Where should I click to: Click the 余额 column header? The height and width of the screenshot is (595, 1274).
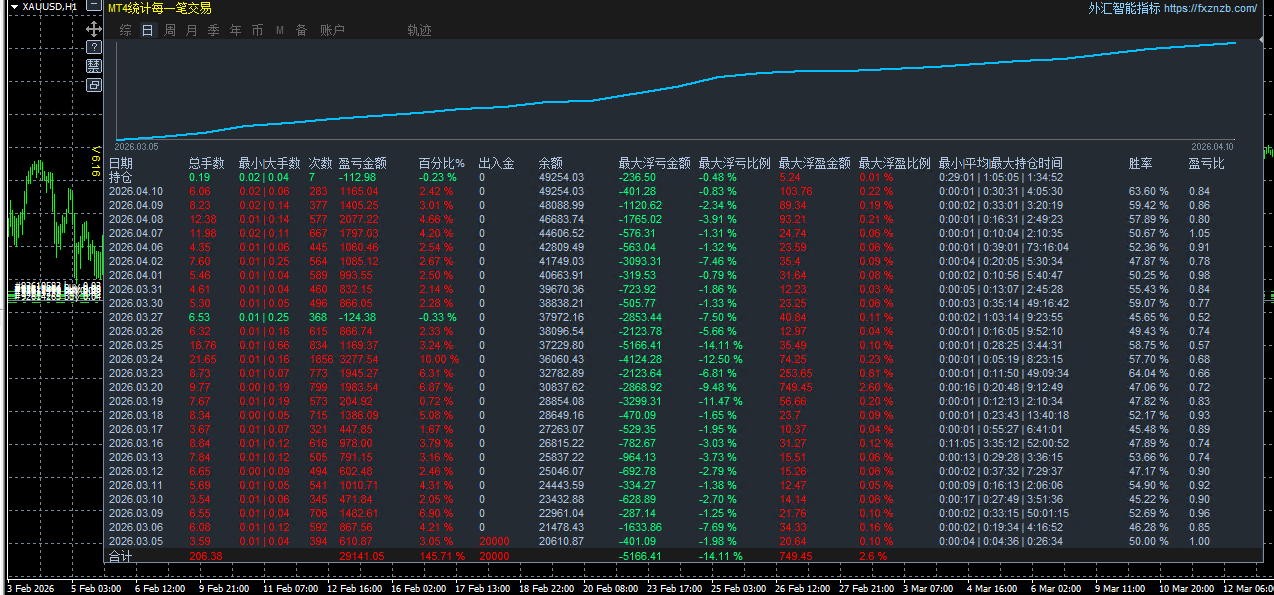click(550, 163)
